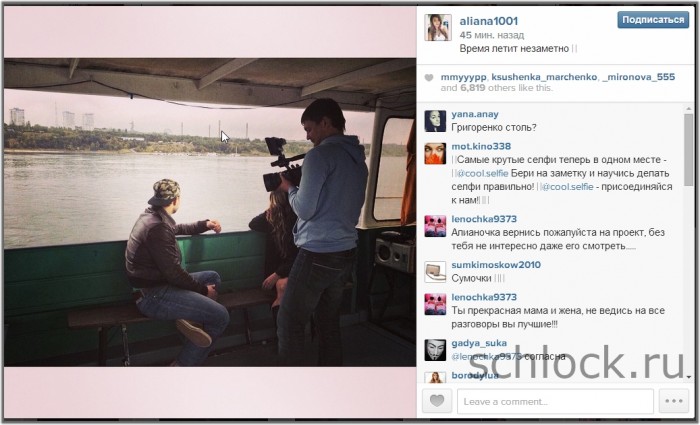
Task: Click the boat photo with the cameraman
Action: 210,212
